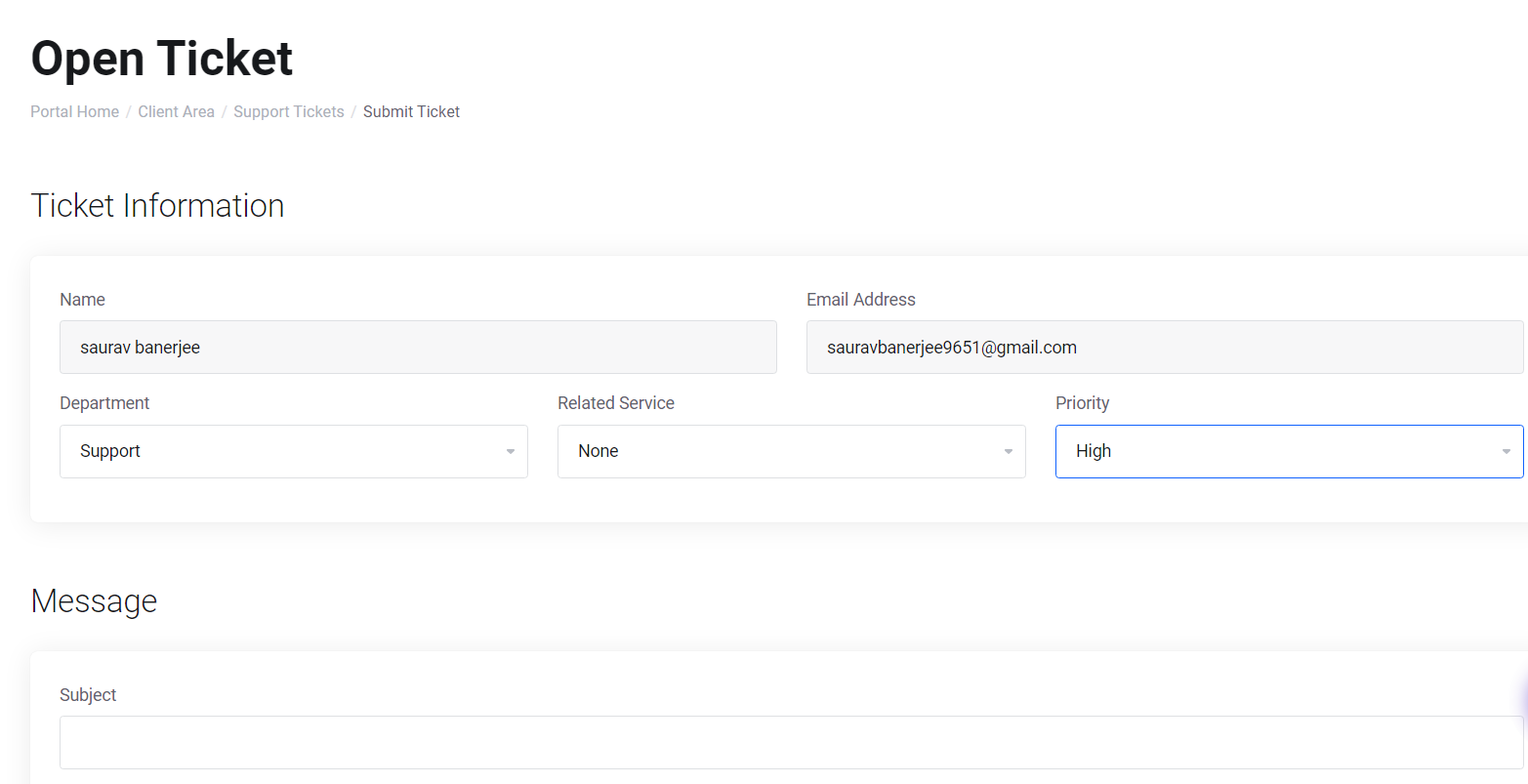Click the Email Address field label
The width and height of the screenshot is (1528, 784).
point(860,300)
